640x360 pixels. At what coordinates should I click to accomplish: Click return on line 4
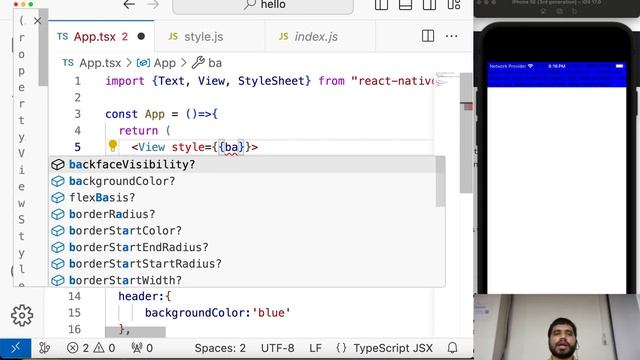[138, 131]
